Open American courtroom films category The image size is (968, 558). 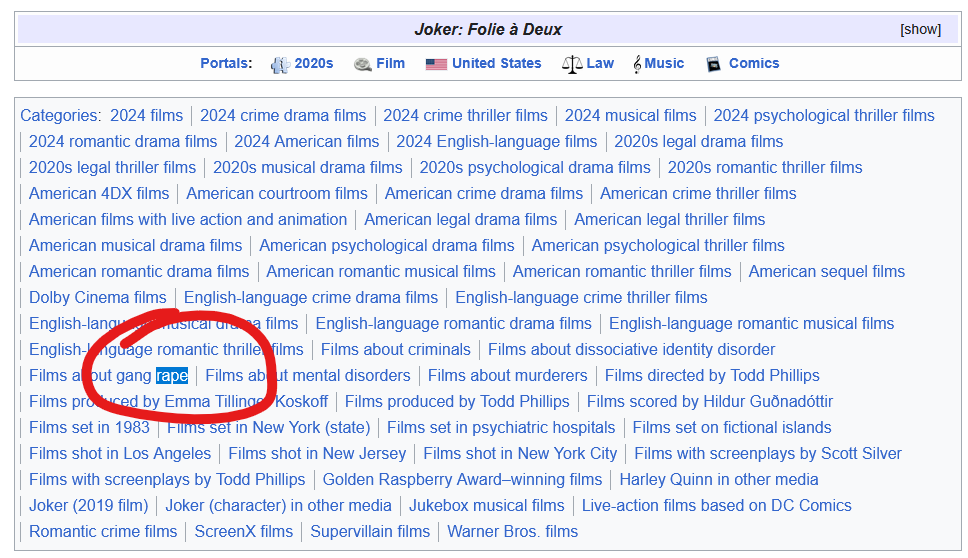(x=277, y=193)
